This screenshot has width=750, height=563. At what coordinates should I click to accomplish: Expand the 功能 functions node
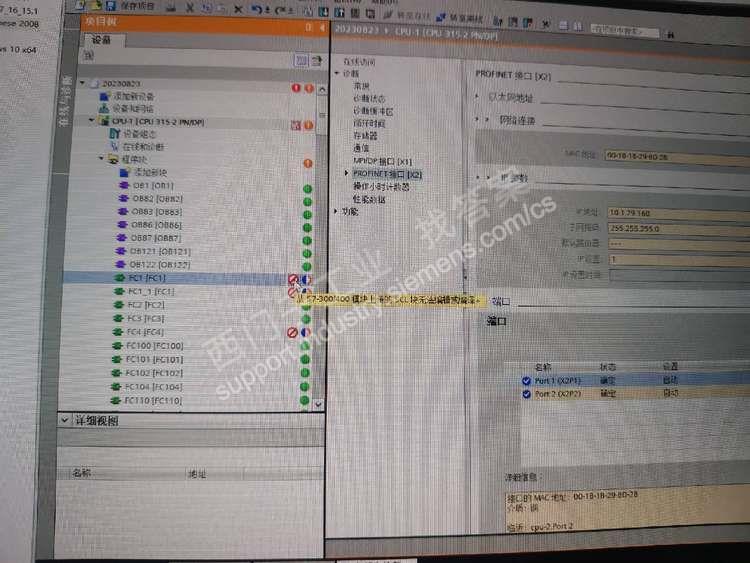coord(336,210)
